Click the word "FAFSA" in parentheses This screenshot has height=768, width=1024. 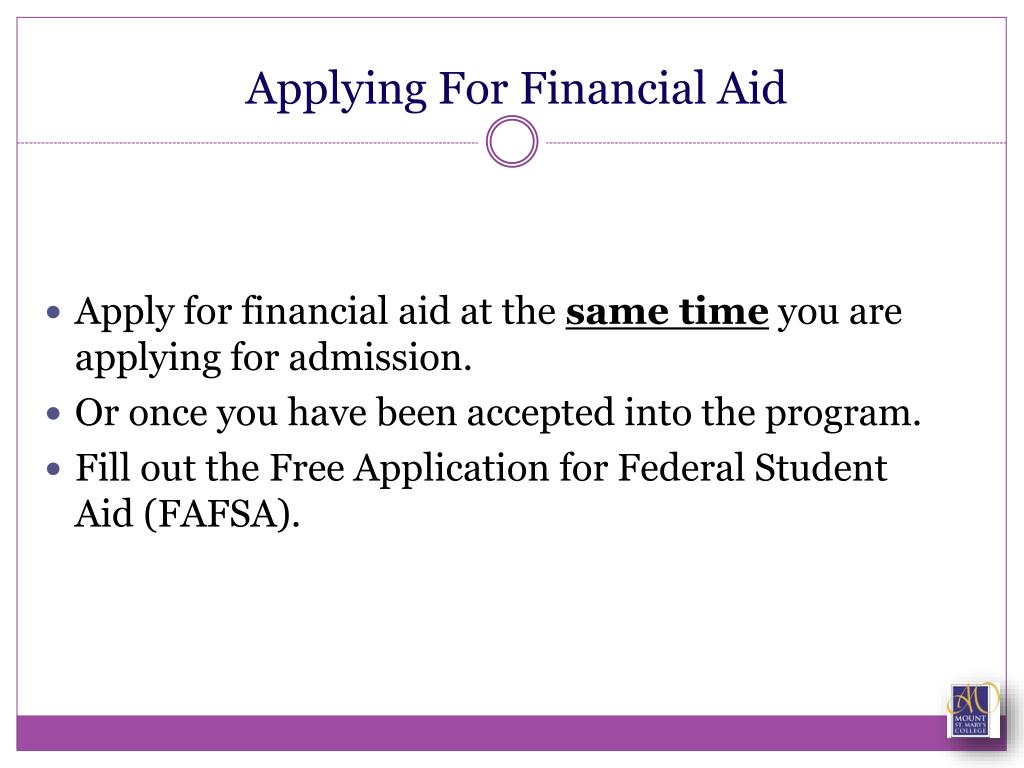coord(218,513)
